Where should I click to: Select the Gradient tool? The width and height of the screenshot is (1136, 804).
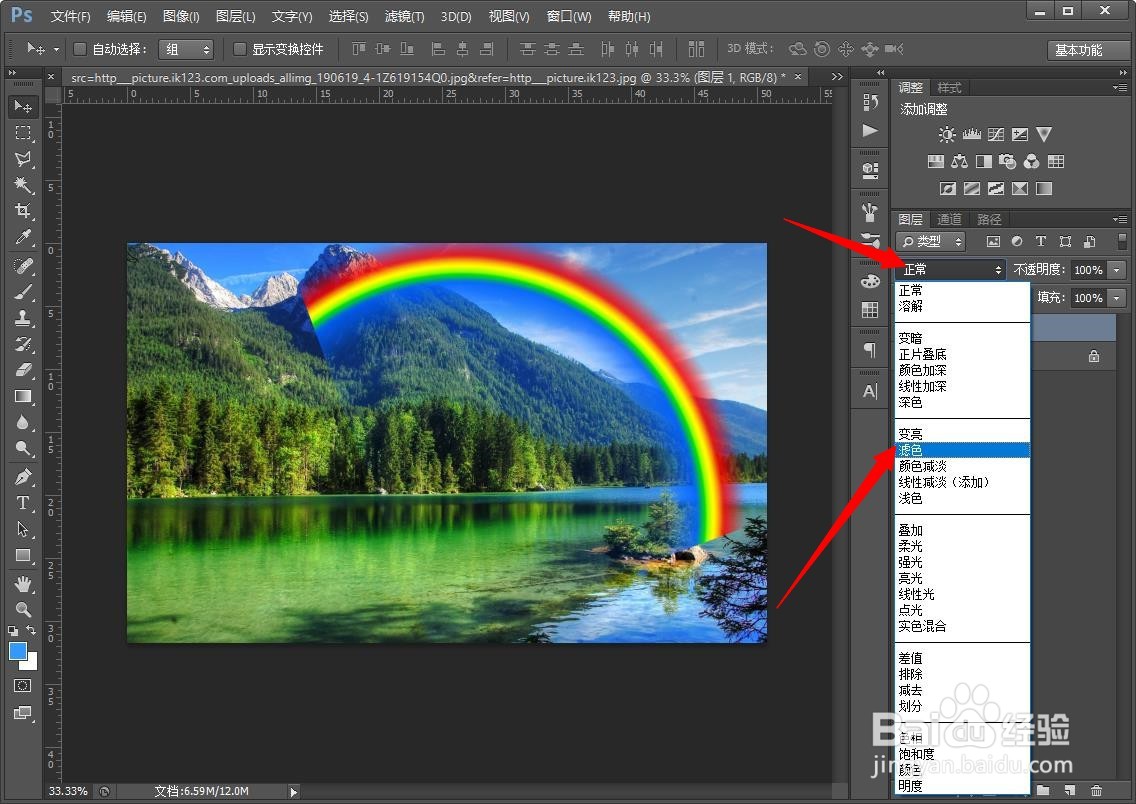click(23, 396)
